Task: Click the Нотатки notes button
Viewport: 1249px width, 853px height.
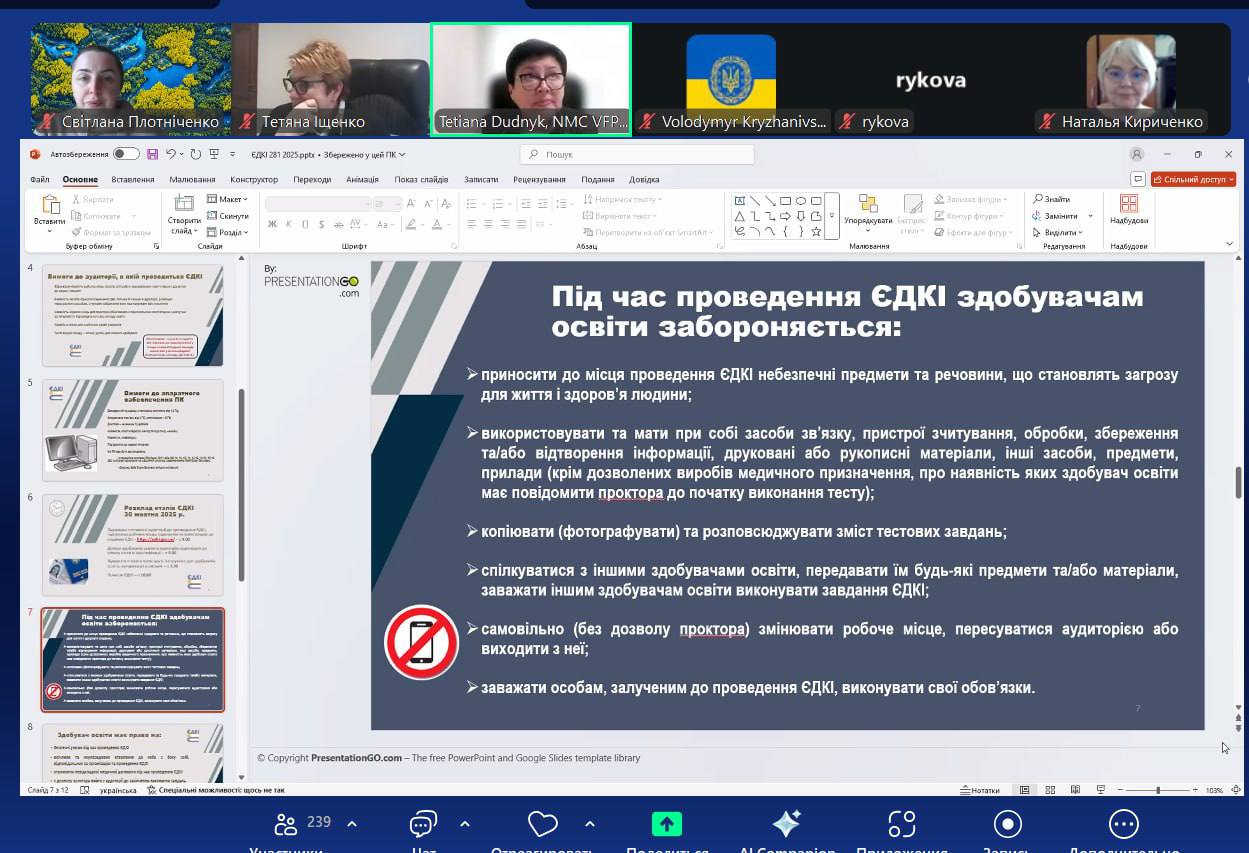Action: [979, 790]
